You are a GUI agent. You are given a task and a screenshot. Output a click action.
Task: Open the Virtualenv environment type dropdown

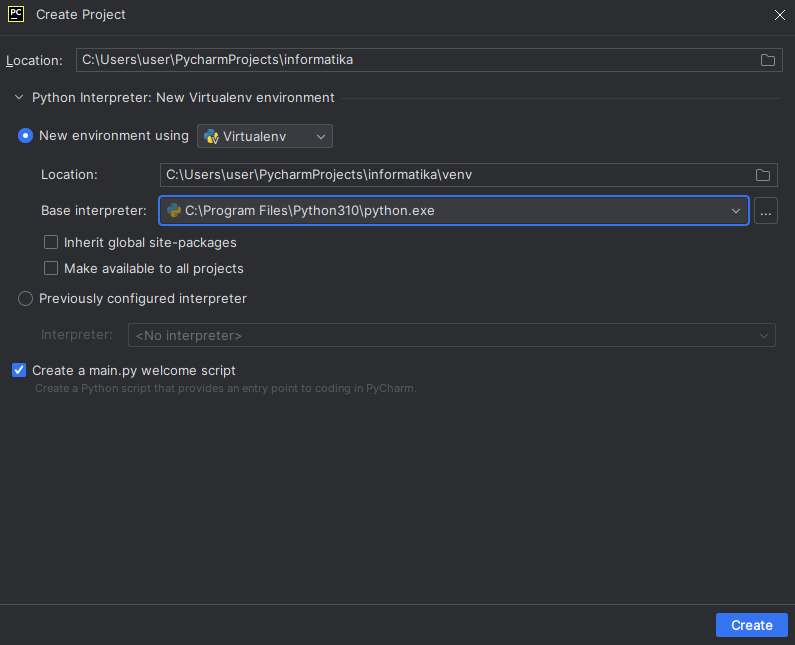pyautogui.click(x=265, y=136)
